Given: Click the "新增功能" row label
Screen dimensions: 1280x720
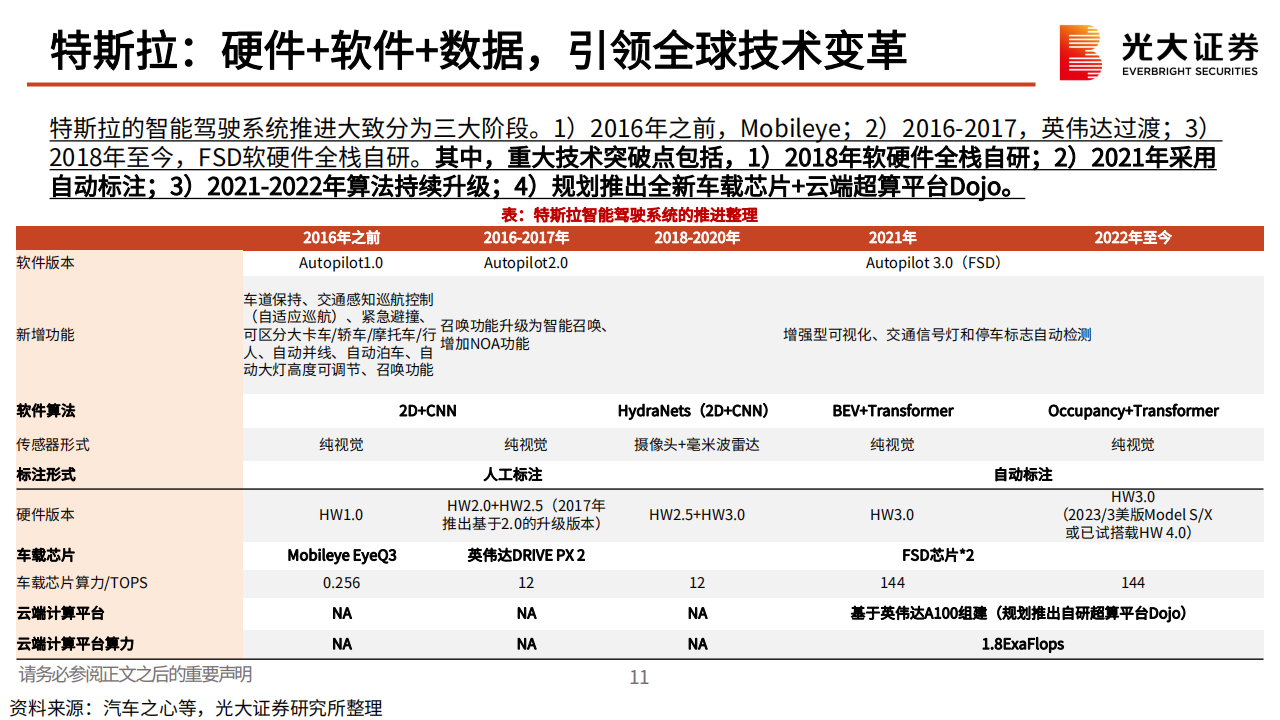Looking at the screenshot, I should coord(45,335).
